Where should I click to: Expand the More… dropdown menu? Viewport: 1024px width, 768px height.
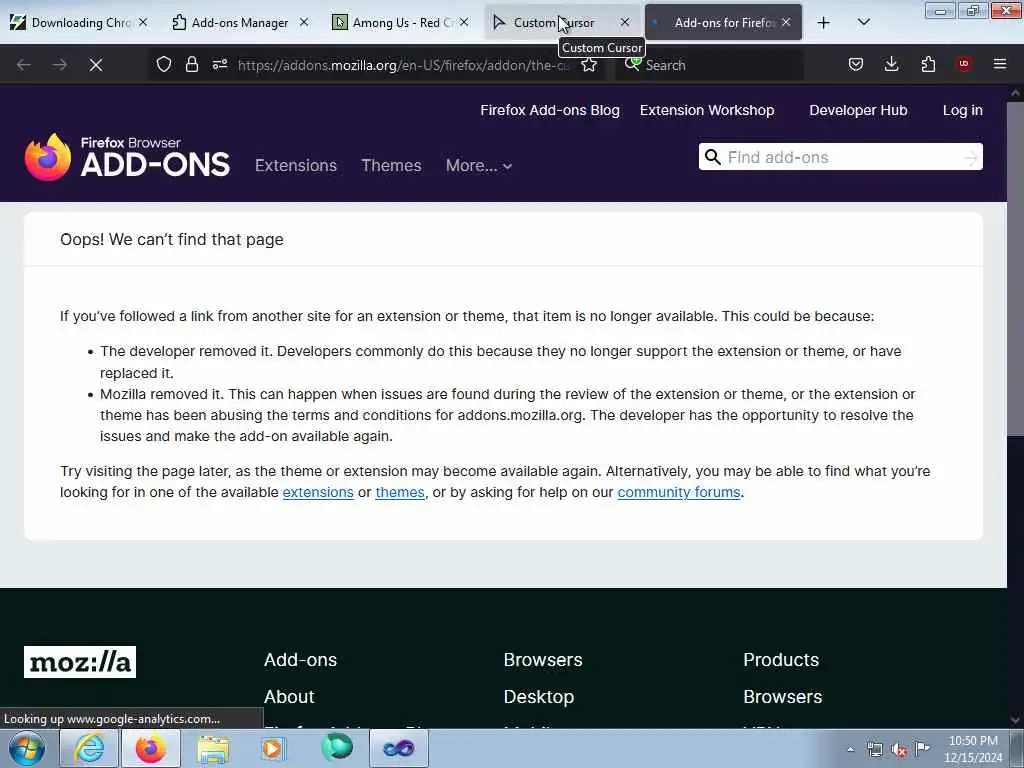(x=479, y=165)
